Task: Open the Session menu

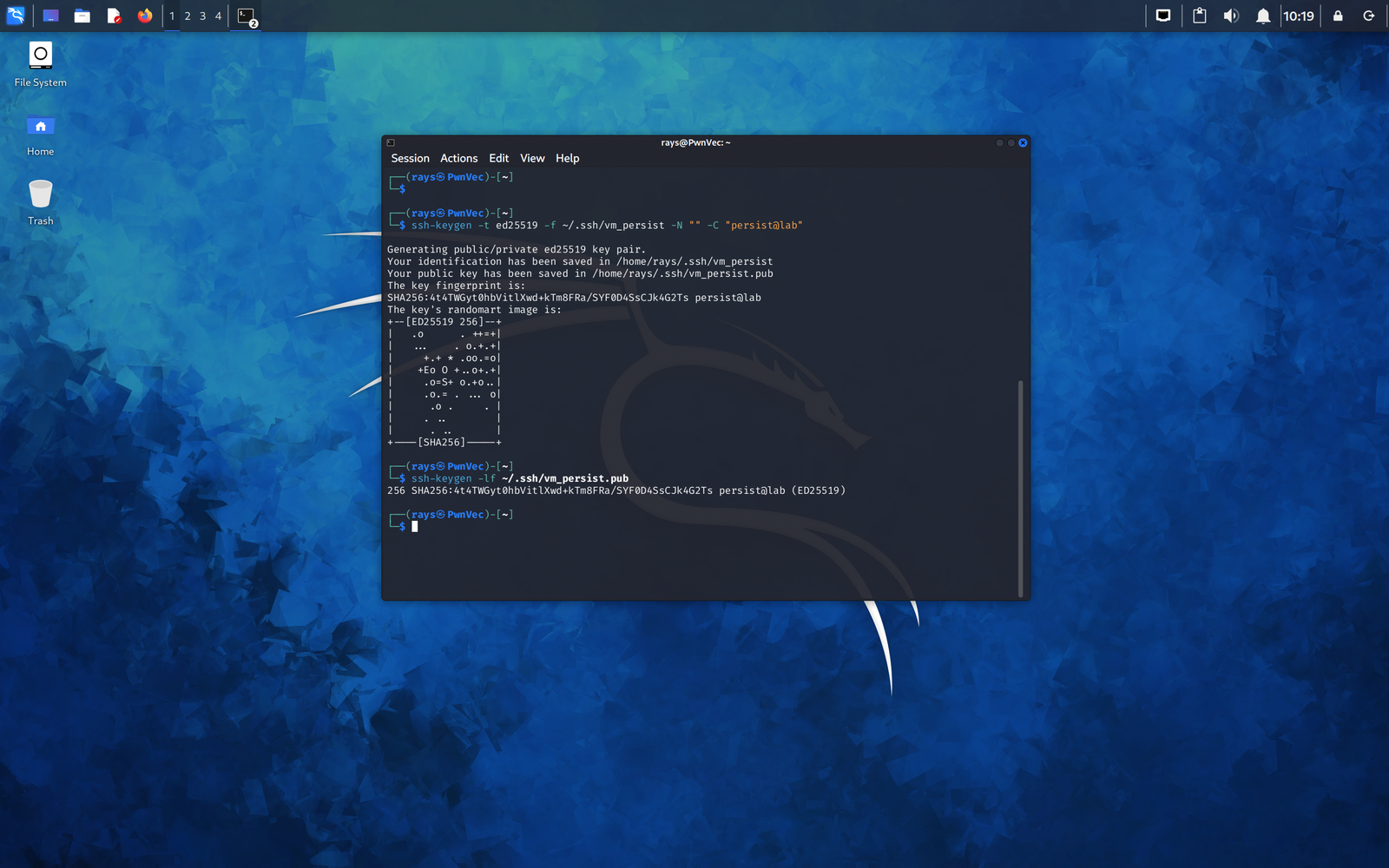Action: pos(410,158)
